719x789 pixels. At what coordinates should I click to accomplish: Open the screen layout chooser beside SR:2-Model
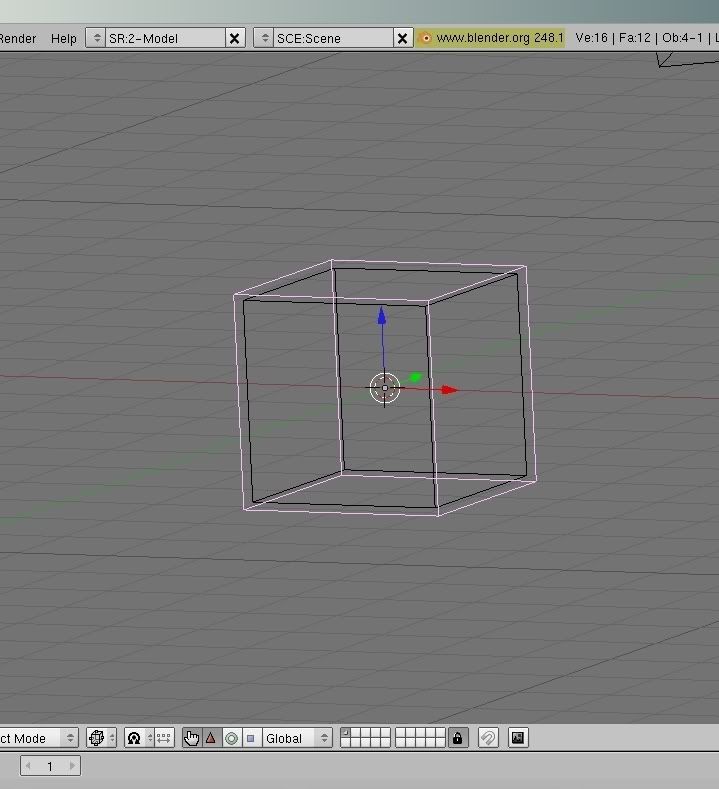tap(96, 38)
